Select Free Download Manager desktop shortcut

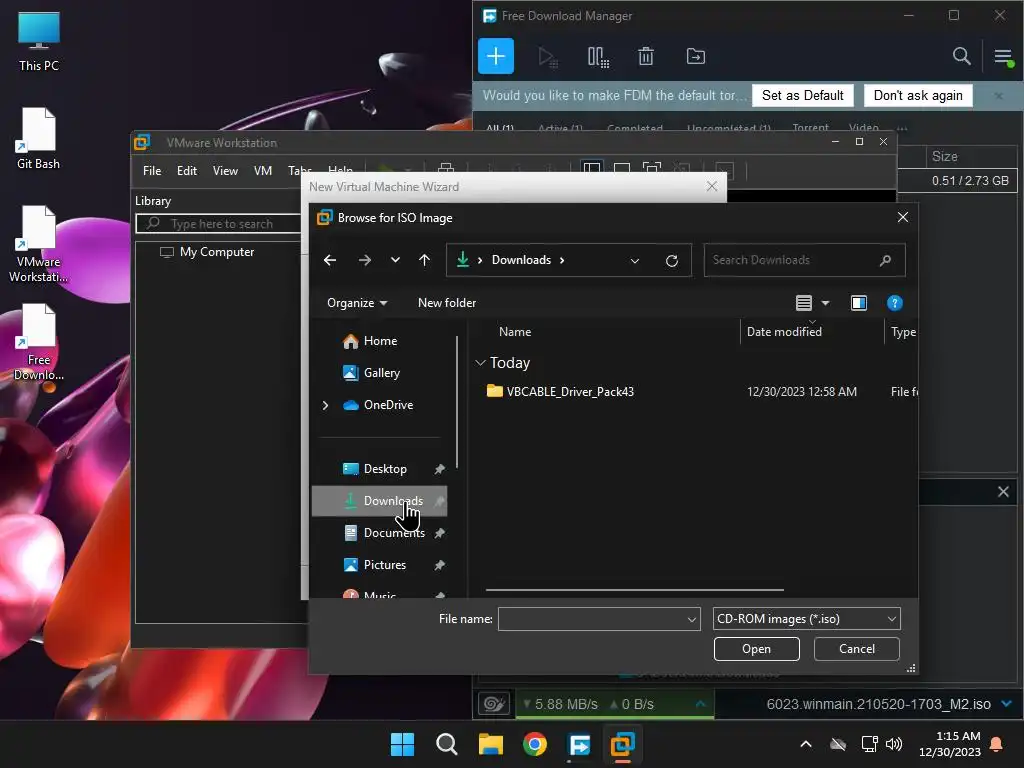coord(38,342)
